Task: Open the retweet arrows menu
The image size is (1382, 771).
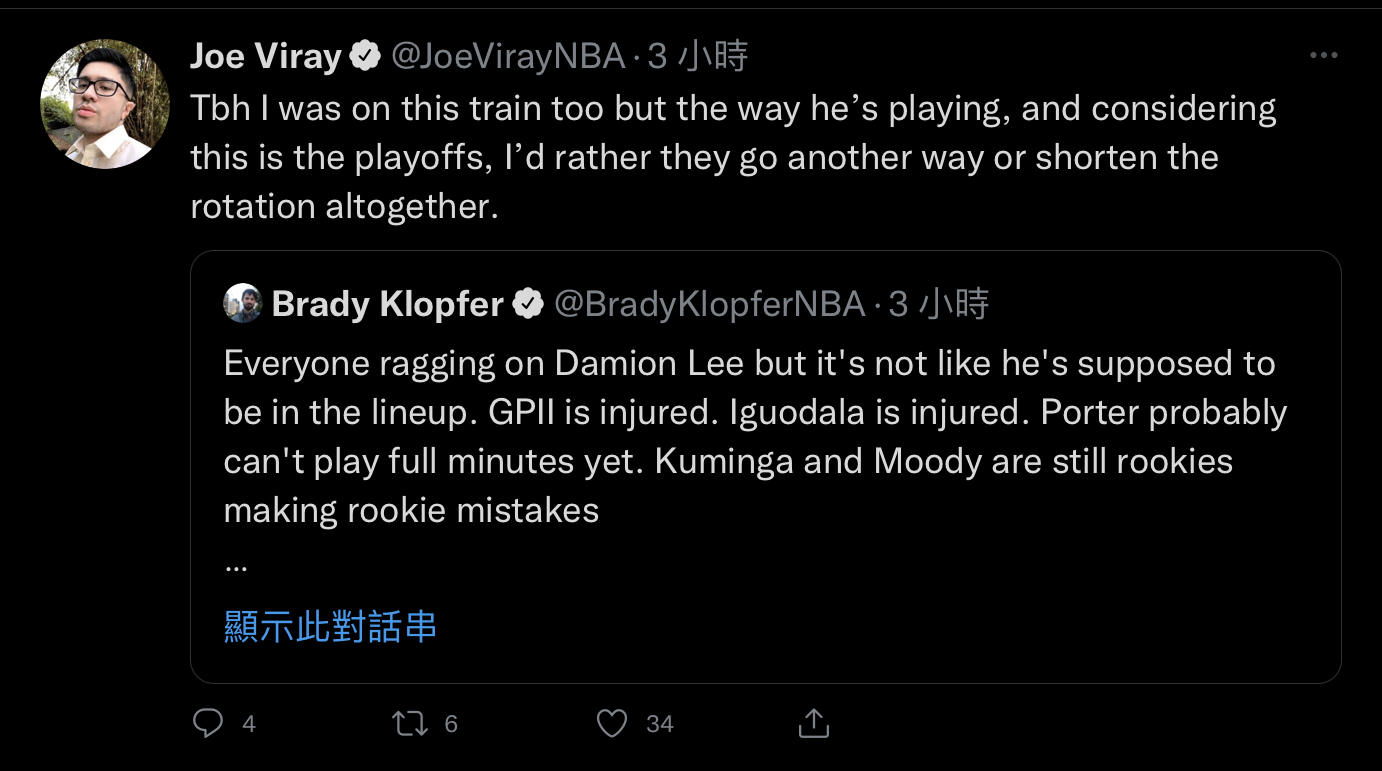Action: click(x=410, y=723)
